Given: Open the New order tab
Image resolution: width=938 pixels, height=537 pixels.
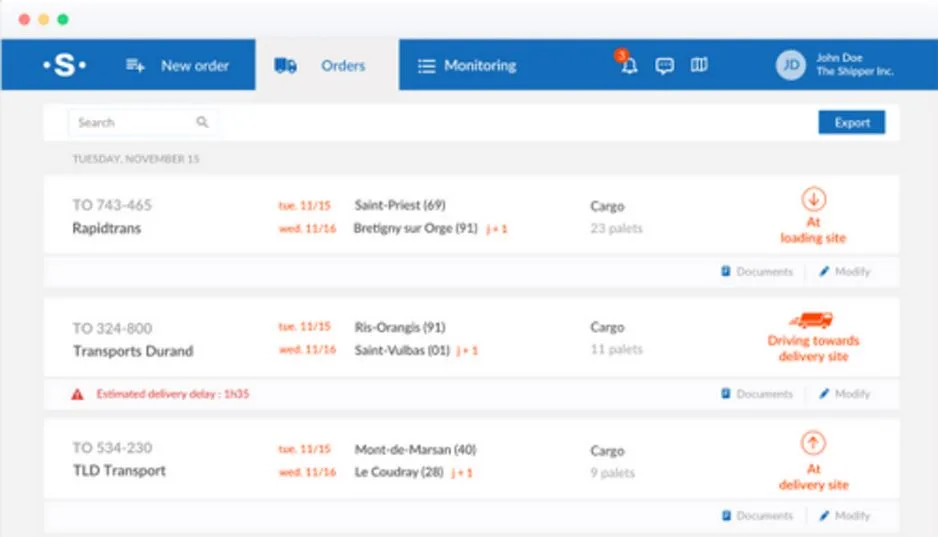Looking at the screenshot, I should 177,65.
